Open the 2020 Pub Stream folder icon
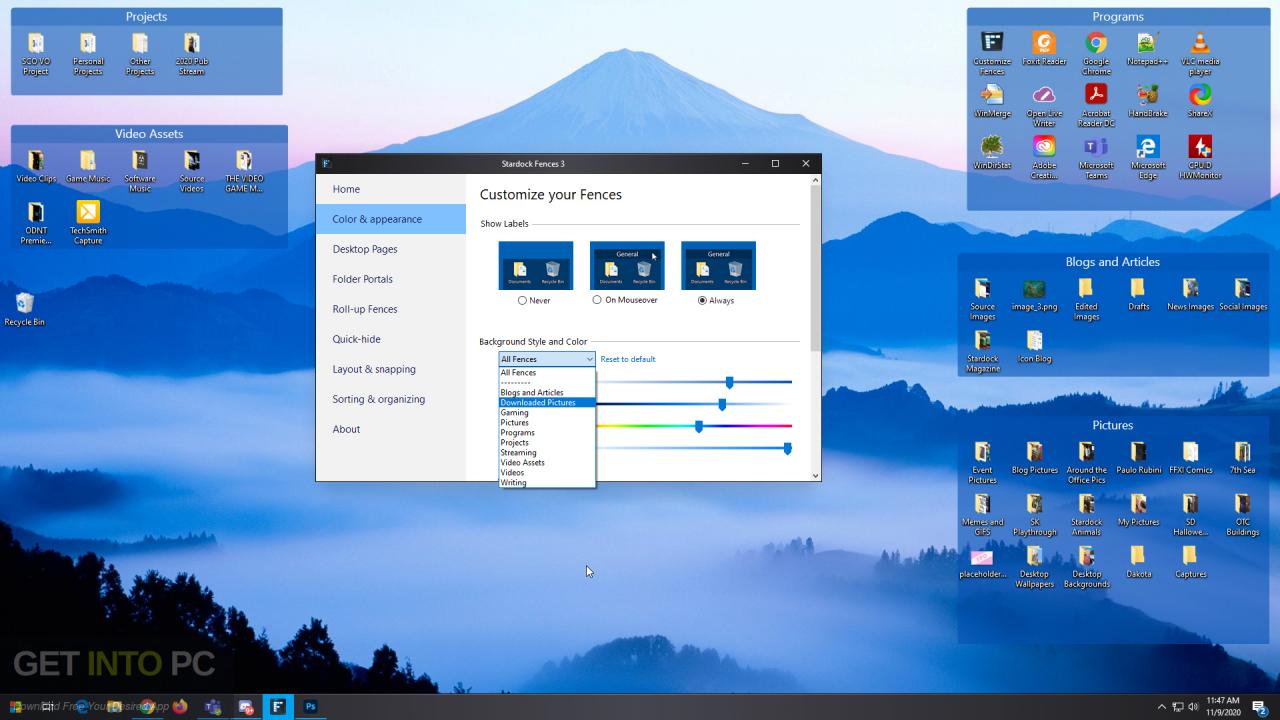Viewport: 1280px width, 720px height. [x=192, y=44]
